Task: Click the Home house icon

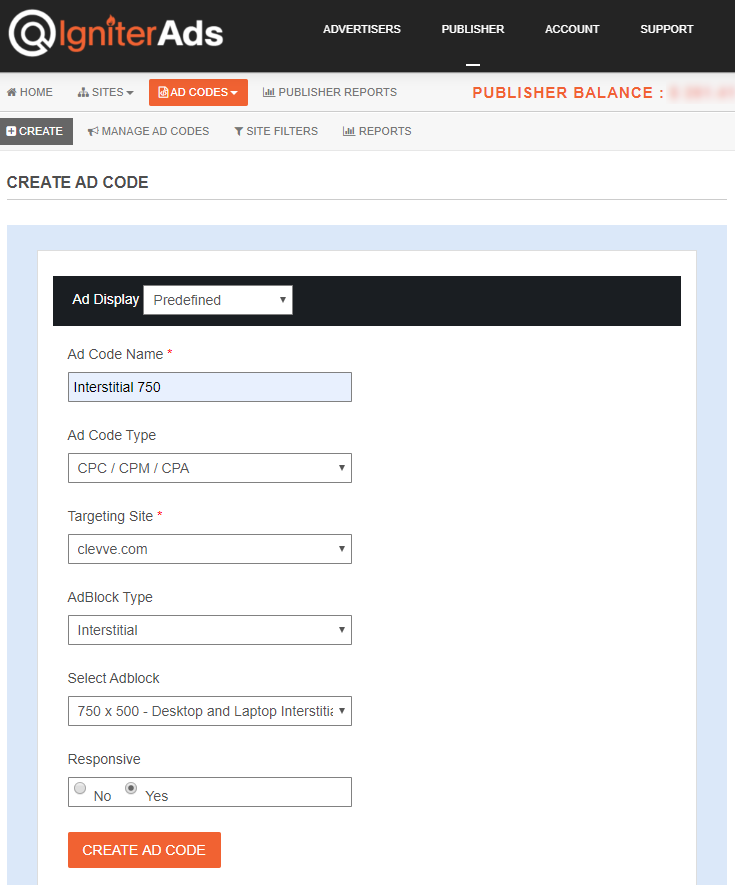Action: [11, 92]
